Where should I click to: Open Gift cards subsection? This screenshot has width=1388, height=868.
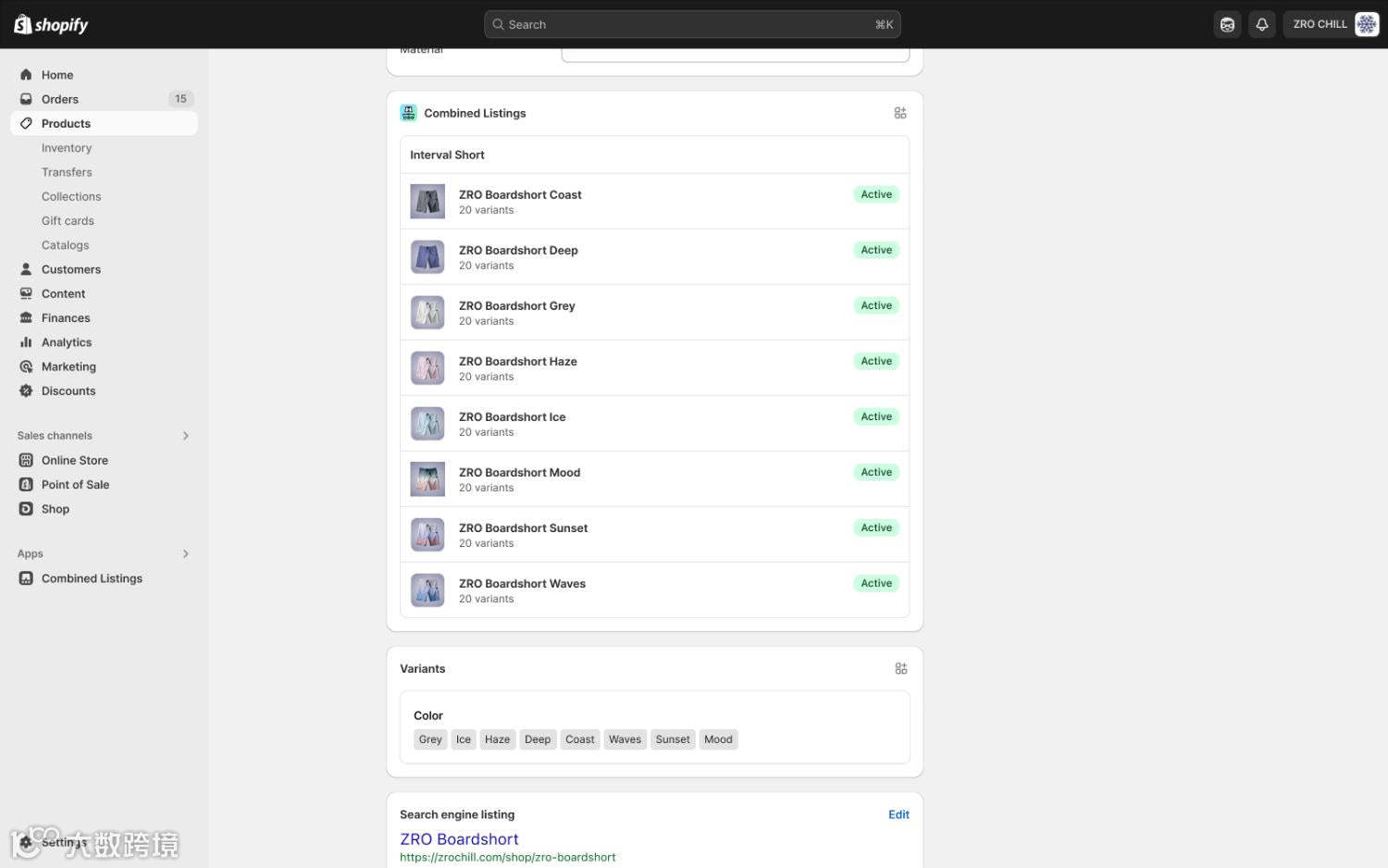(68, 220)
